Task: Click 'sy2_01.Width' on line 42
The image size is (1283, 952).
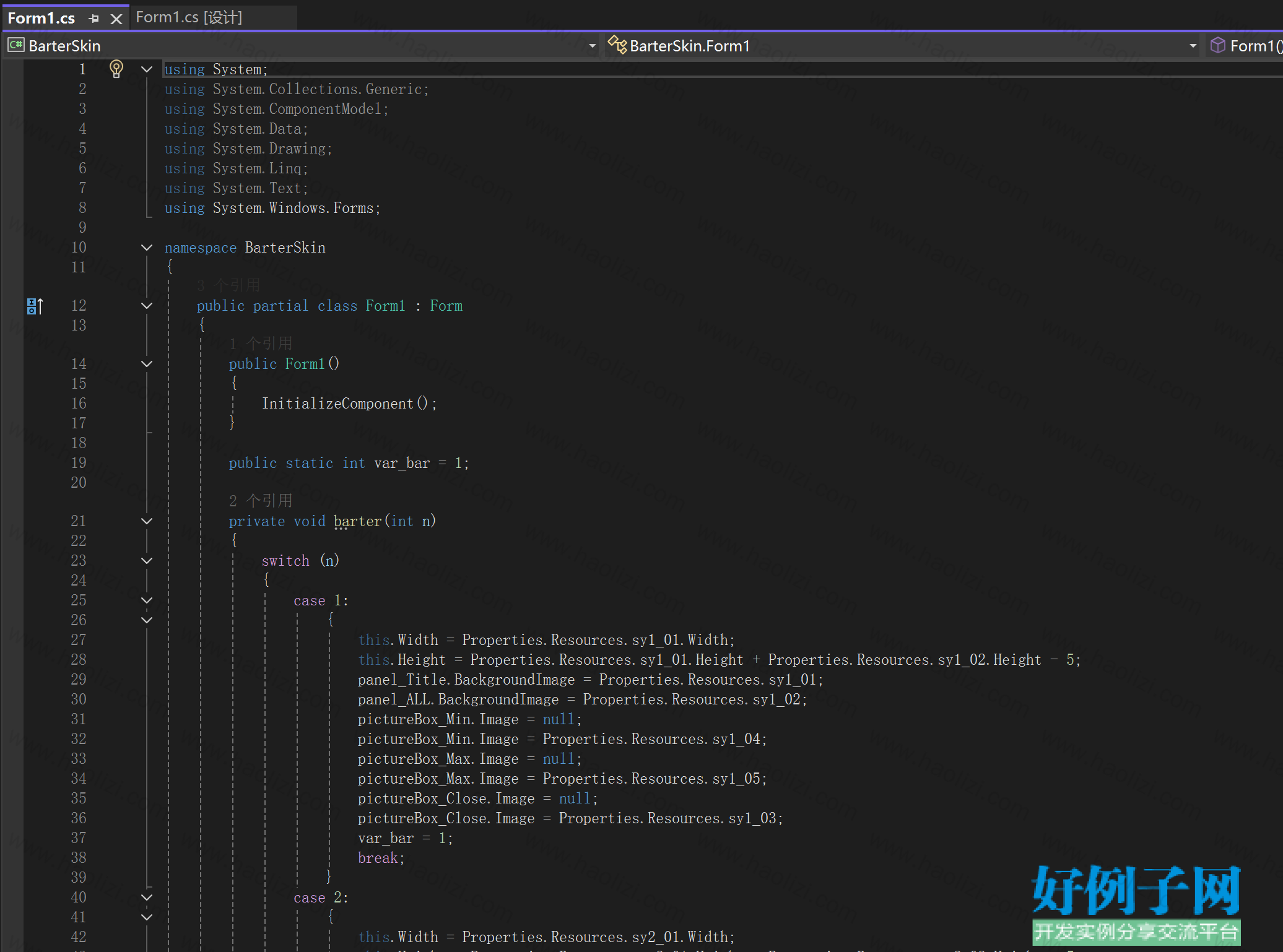Action: pos(680,937)
